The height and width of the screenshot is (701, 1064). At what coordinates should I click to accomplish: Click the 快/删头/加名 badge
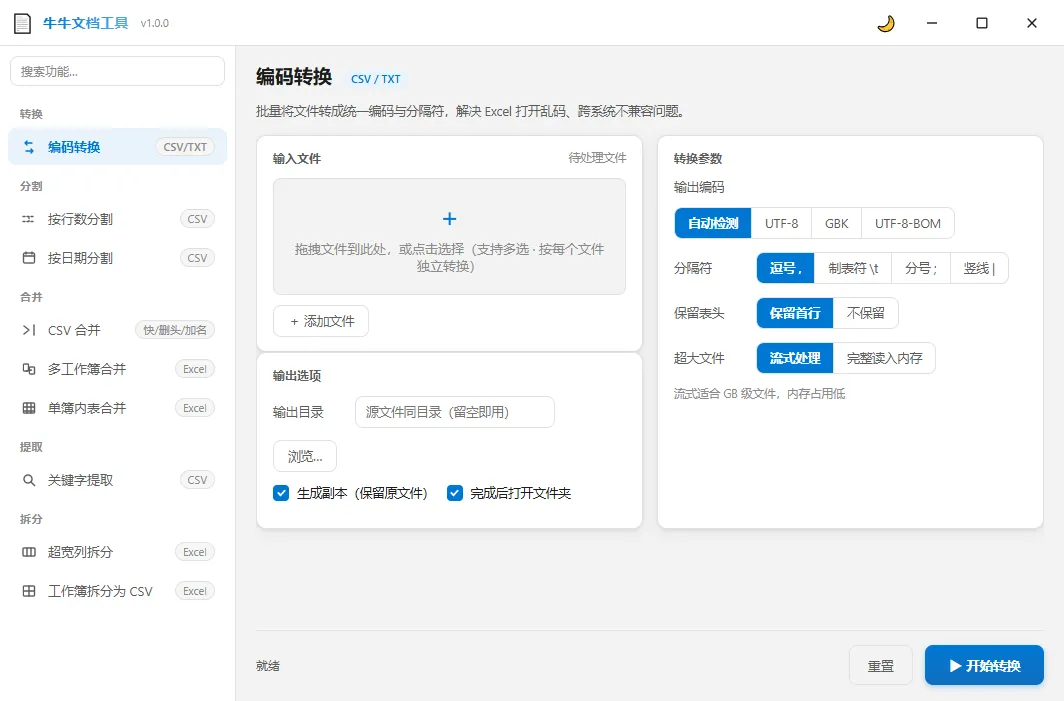175,330
